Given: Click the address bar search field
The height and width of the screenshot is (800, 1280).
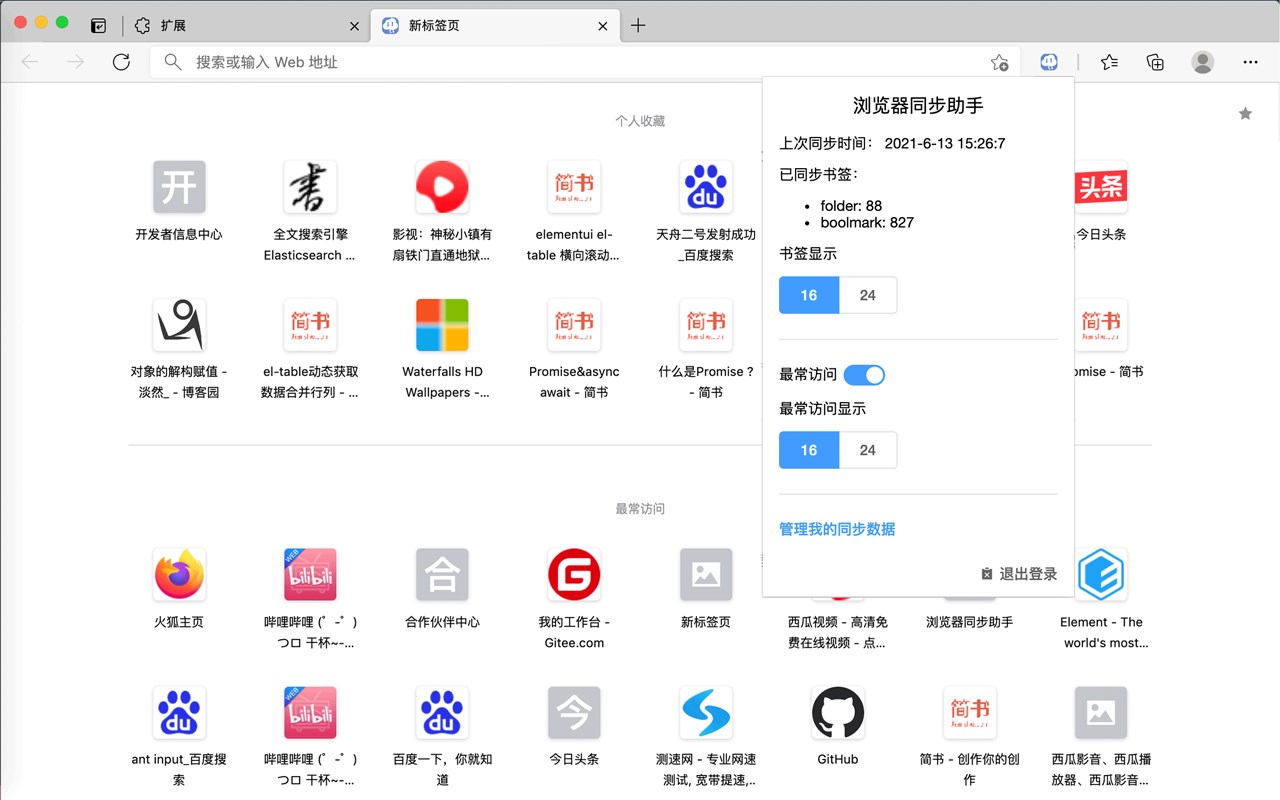Looking at the screenshot, I should click(x=585, y=62).
